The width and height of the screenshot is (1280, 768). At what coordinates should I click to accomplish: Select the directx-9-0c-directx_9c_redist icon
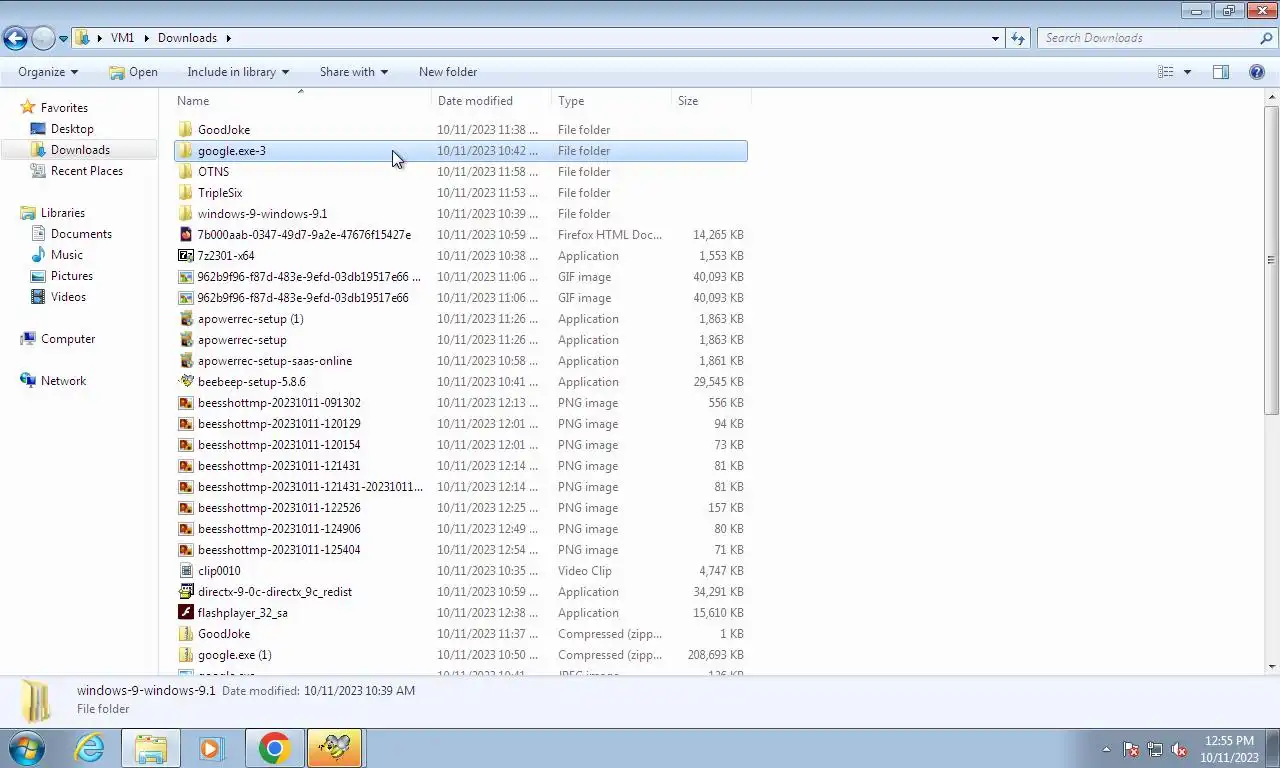coord(185,592)
